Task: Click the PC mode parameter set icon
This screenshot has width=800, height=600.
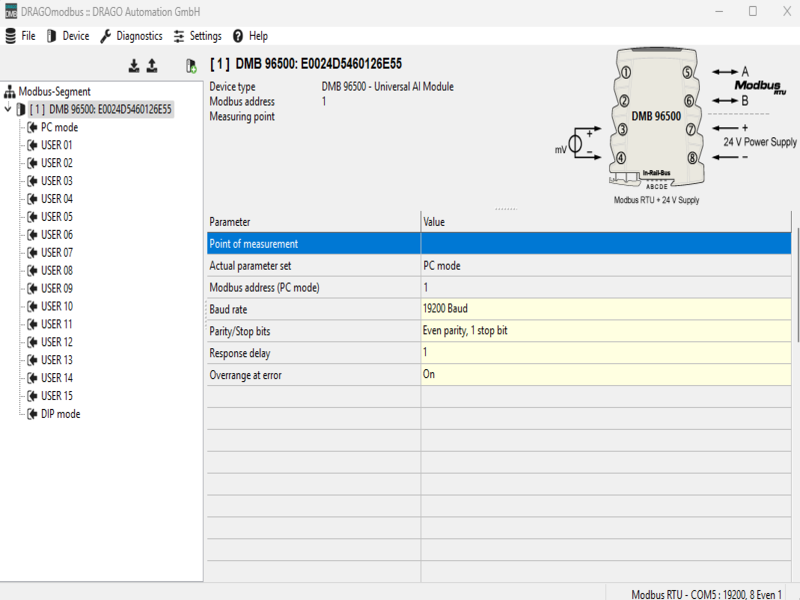Action: pos(32,128)
